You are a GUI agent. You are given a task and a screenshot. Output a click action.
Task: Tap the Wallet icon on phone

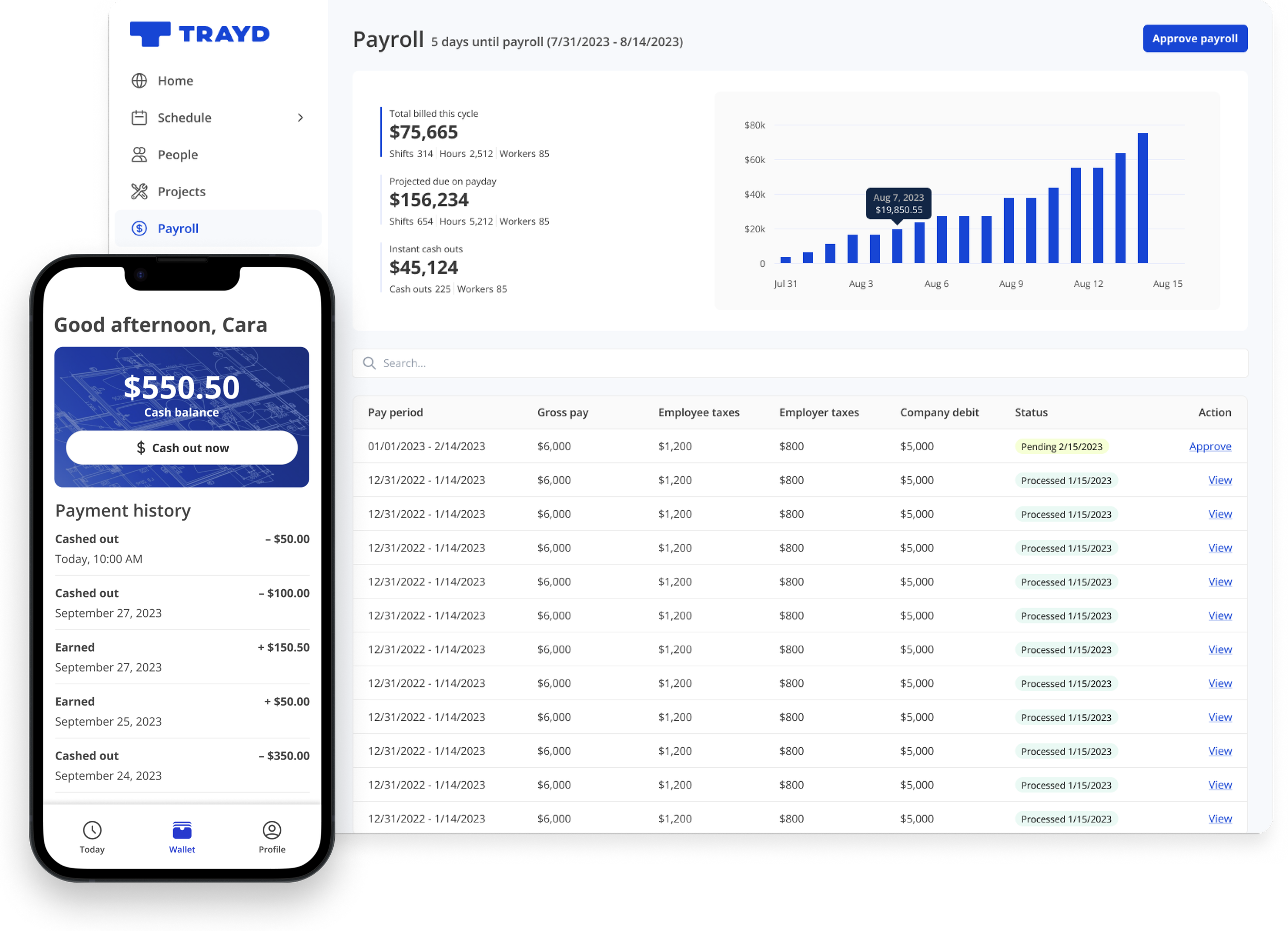click(x=182, y=830)
